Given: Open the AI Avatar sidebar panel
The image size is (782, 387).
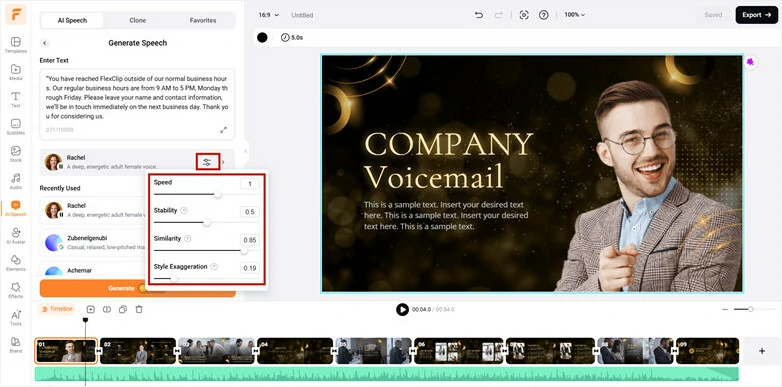Looking at the screenshot, I should (15, 235).
